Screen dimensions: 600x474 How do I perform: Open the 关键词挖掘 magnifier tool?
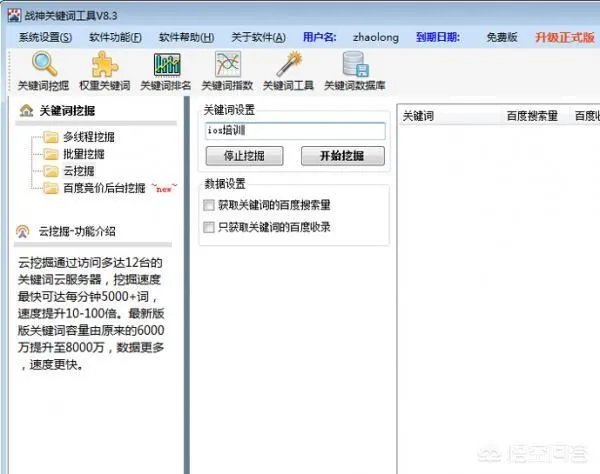tap(44, 72)
